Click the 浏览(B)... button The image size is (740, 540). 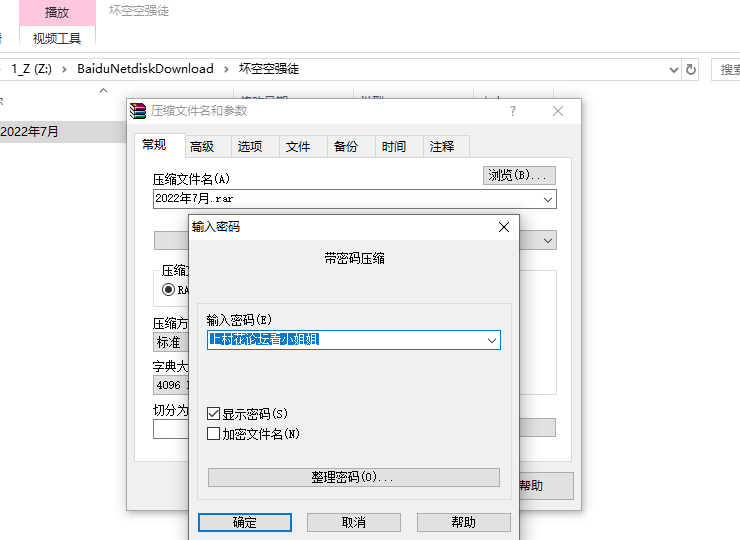click(x=519, y=175)
